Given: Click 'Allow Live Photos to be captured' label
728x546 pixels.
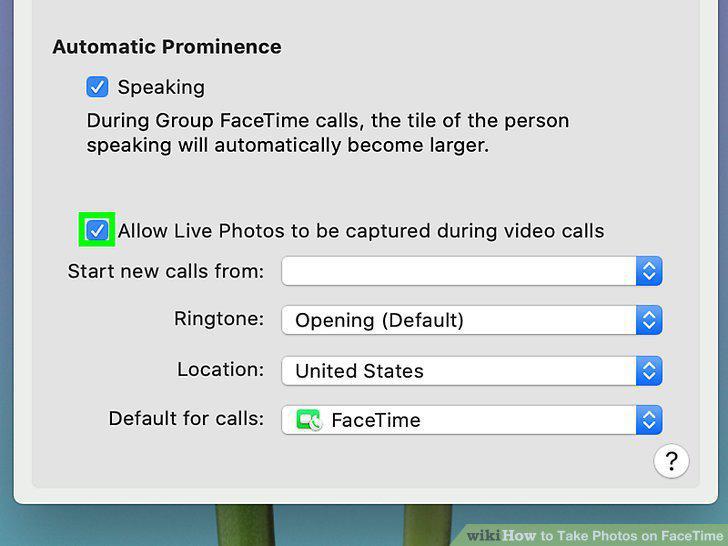Looking at the screenshot, I should tap(361, 231).
